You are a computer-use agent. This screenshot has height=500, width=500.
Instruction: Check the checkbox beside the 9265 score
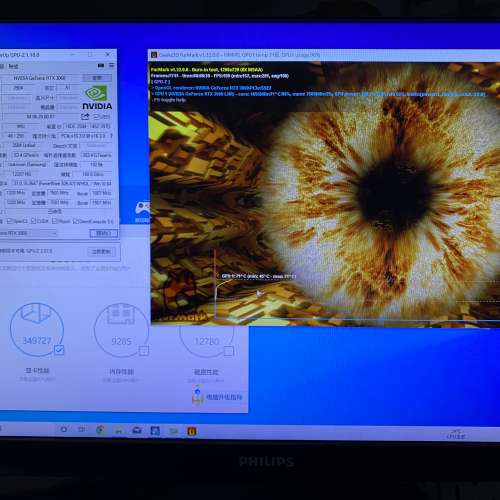[144, 350]
